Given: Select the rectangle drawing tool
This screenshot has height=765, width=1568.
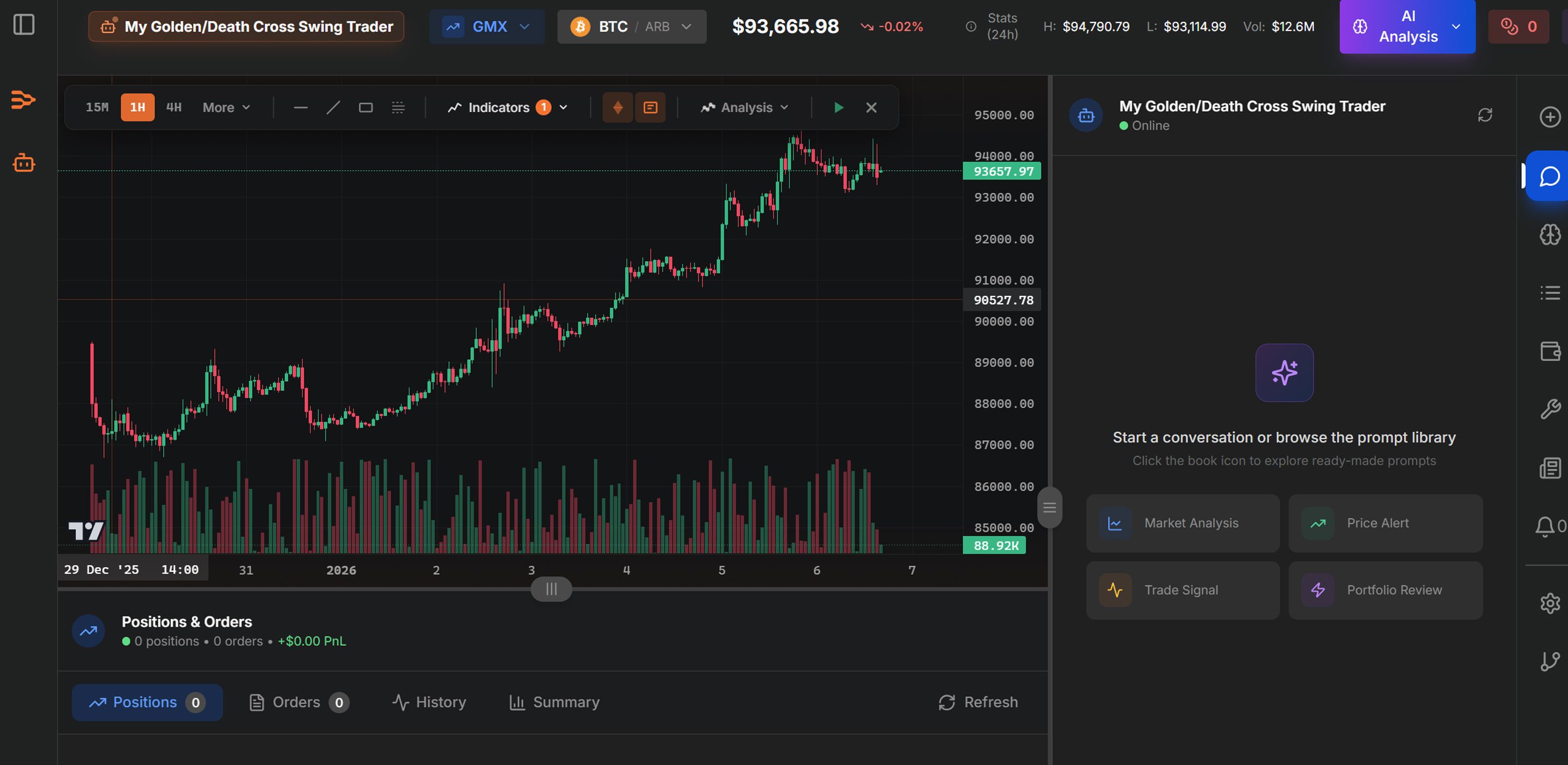Looking at the screenshot, I should (366, 108).
